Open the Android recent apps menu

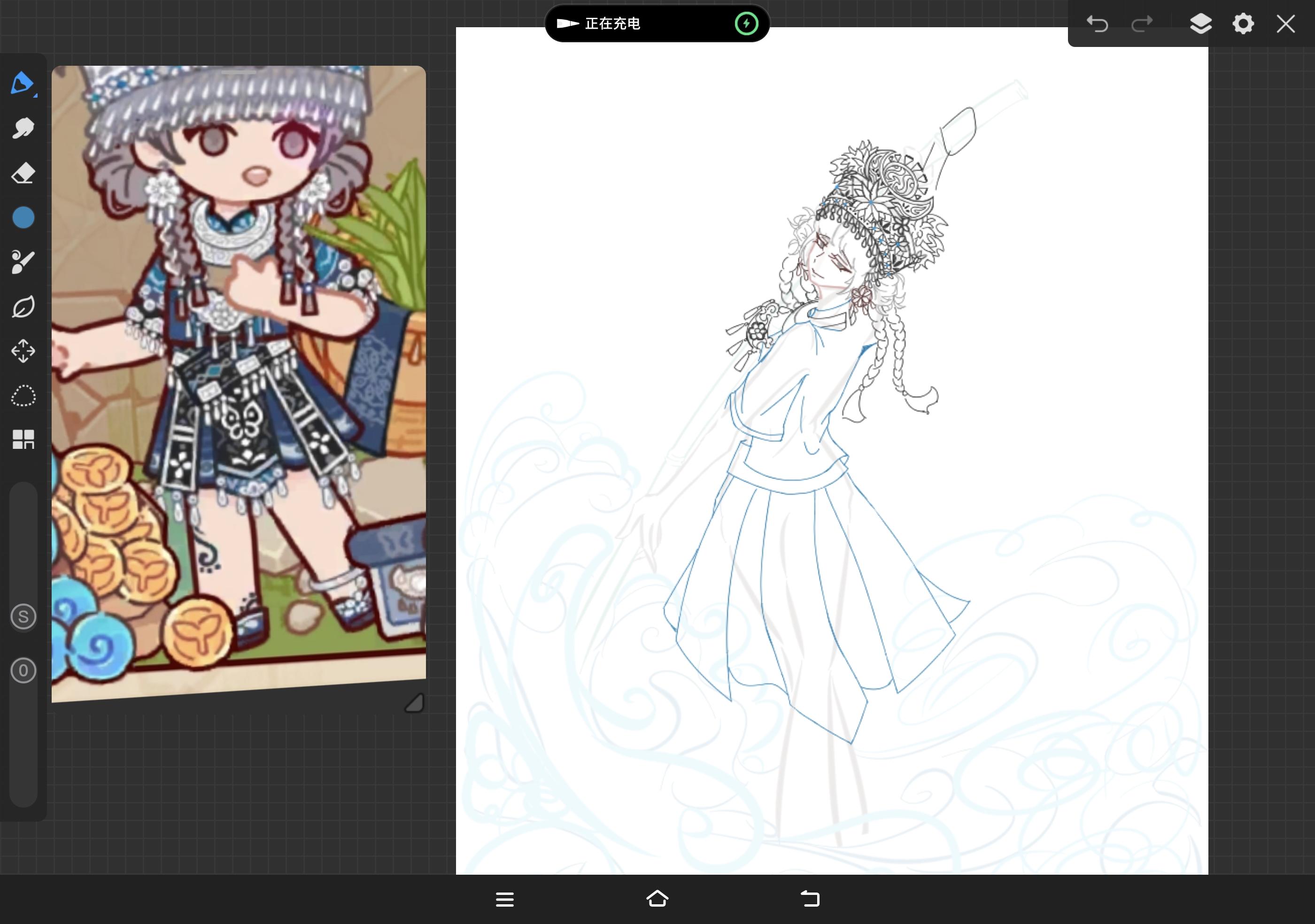[504, 900]
